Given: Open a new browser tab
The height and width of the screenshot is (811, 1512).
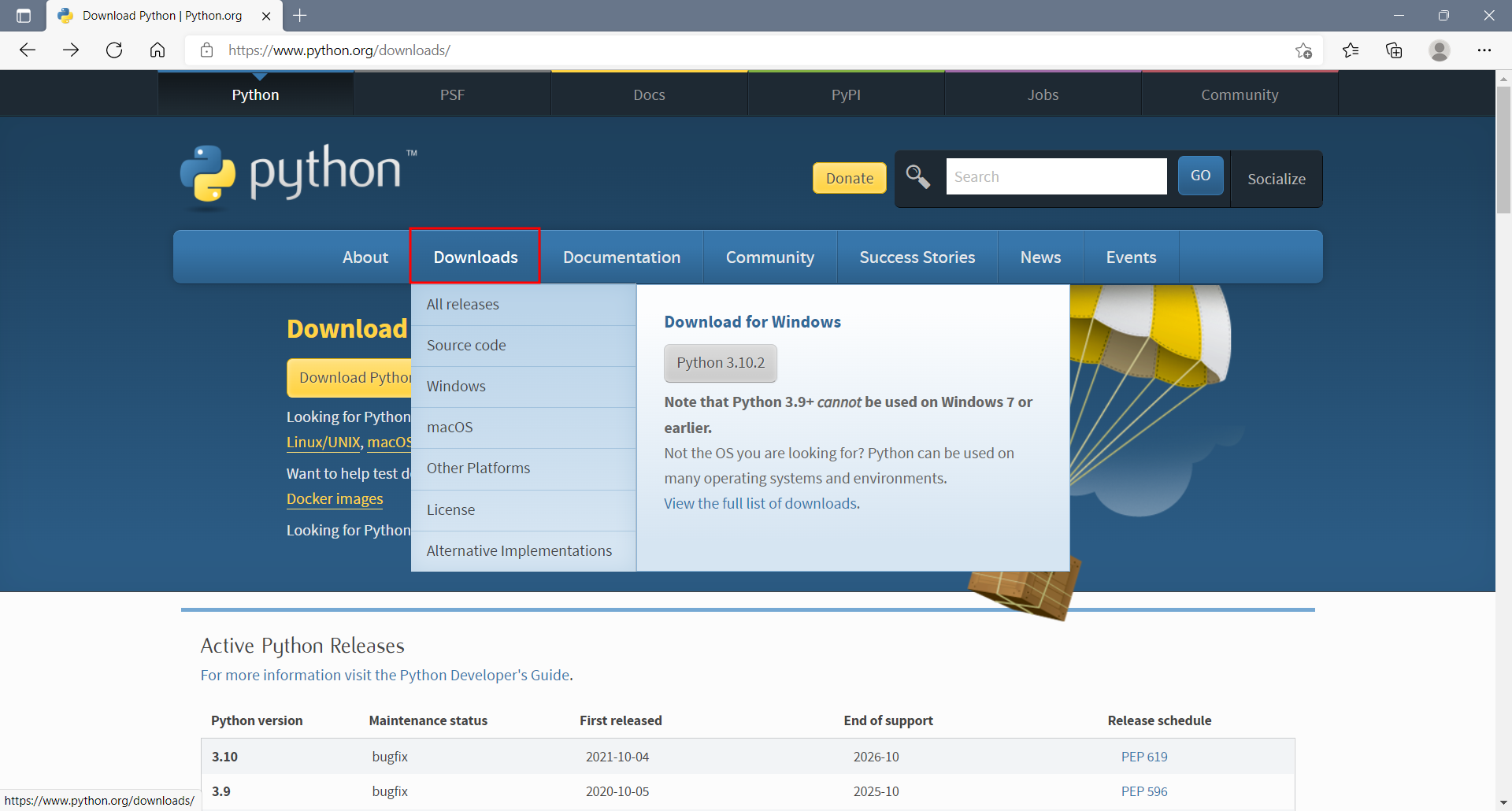Looking at the screenshot, I should pos(300,16).
